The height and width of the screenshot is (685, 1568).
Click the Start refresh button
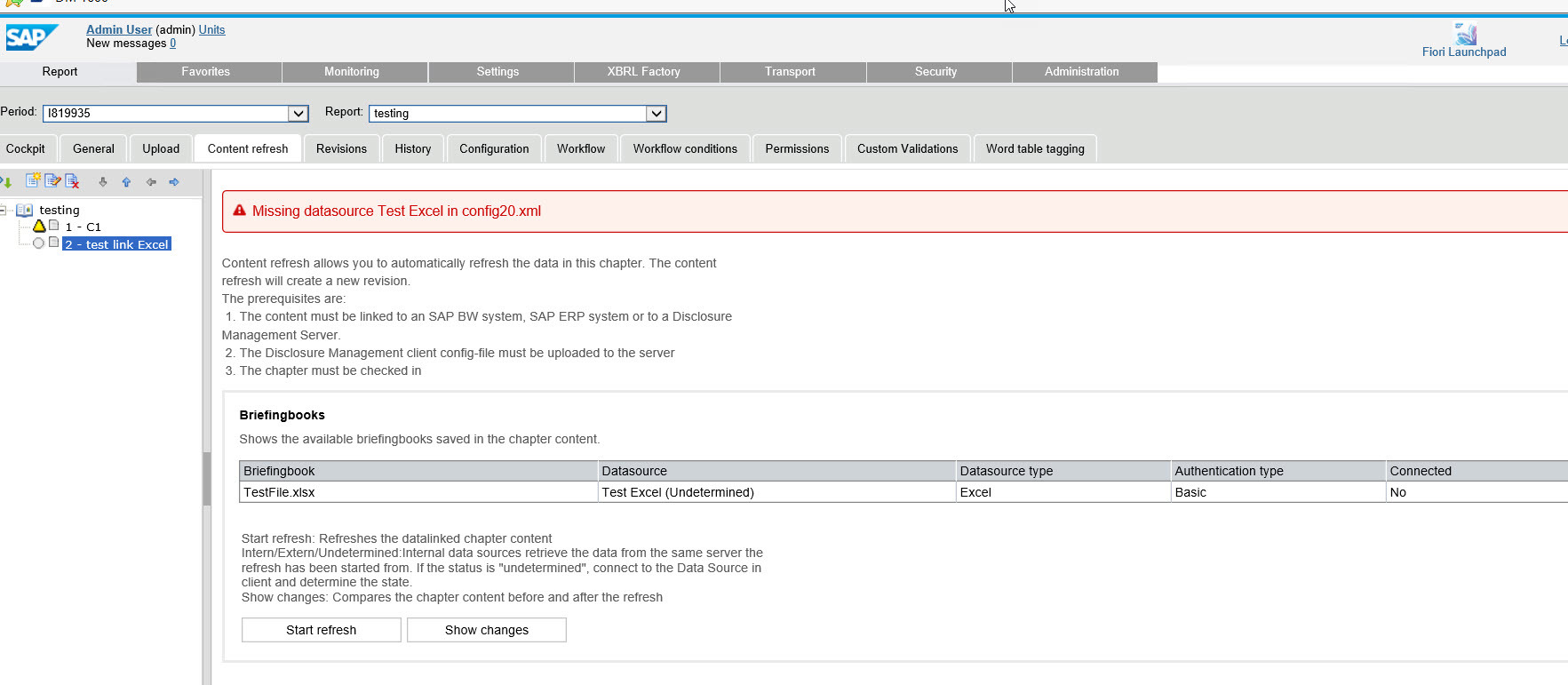click(321, 630)
